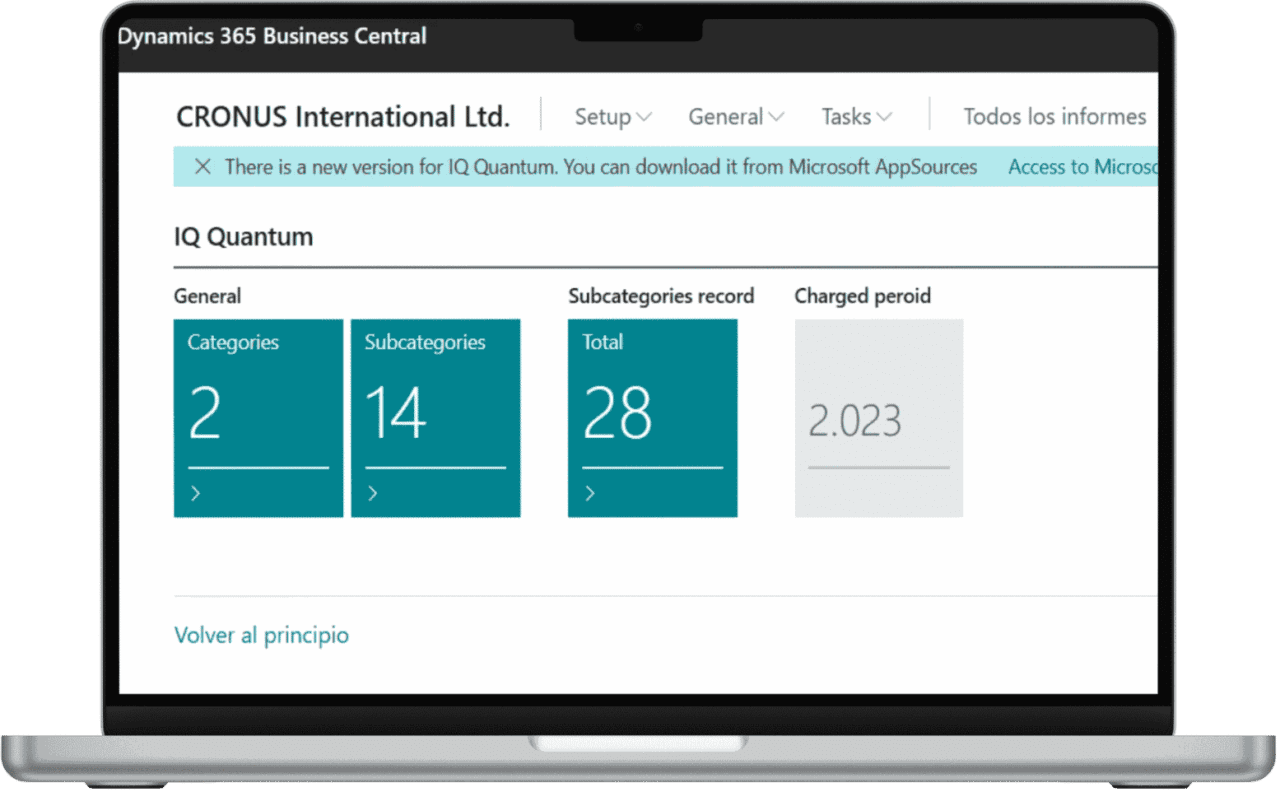The height and width of the screenshot is (792, 1280).
Task: Click the Charged peroid group label
Action: coord(863,296)
